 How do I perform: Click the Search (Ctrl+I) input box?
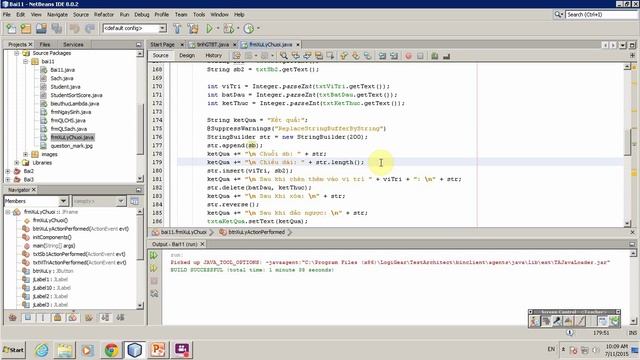coord(602,15)
